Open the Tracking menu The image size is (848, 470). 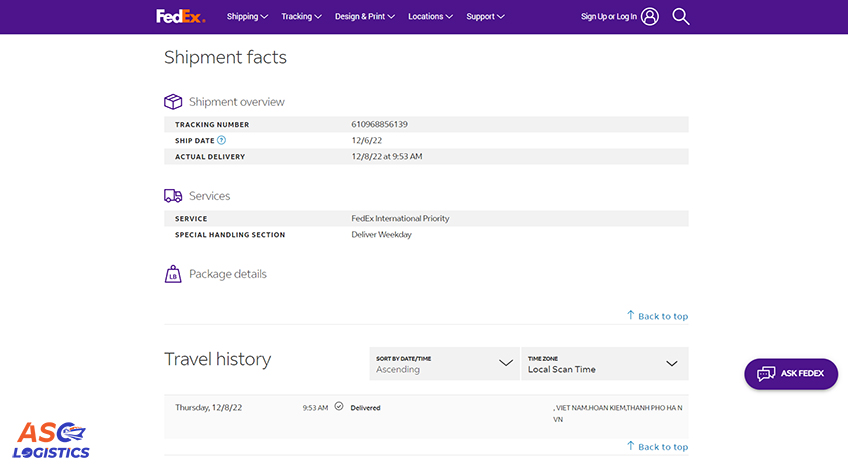coord(301,17)
